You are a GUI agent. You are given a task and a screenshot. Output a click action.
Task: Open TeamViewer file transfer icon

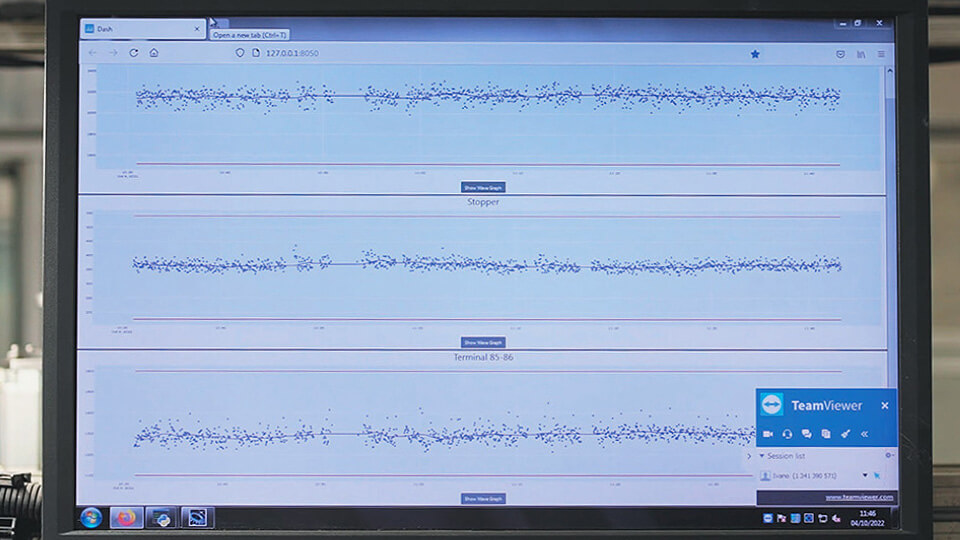tap(826, 433)
